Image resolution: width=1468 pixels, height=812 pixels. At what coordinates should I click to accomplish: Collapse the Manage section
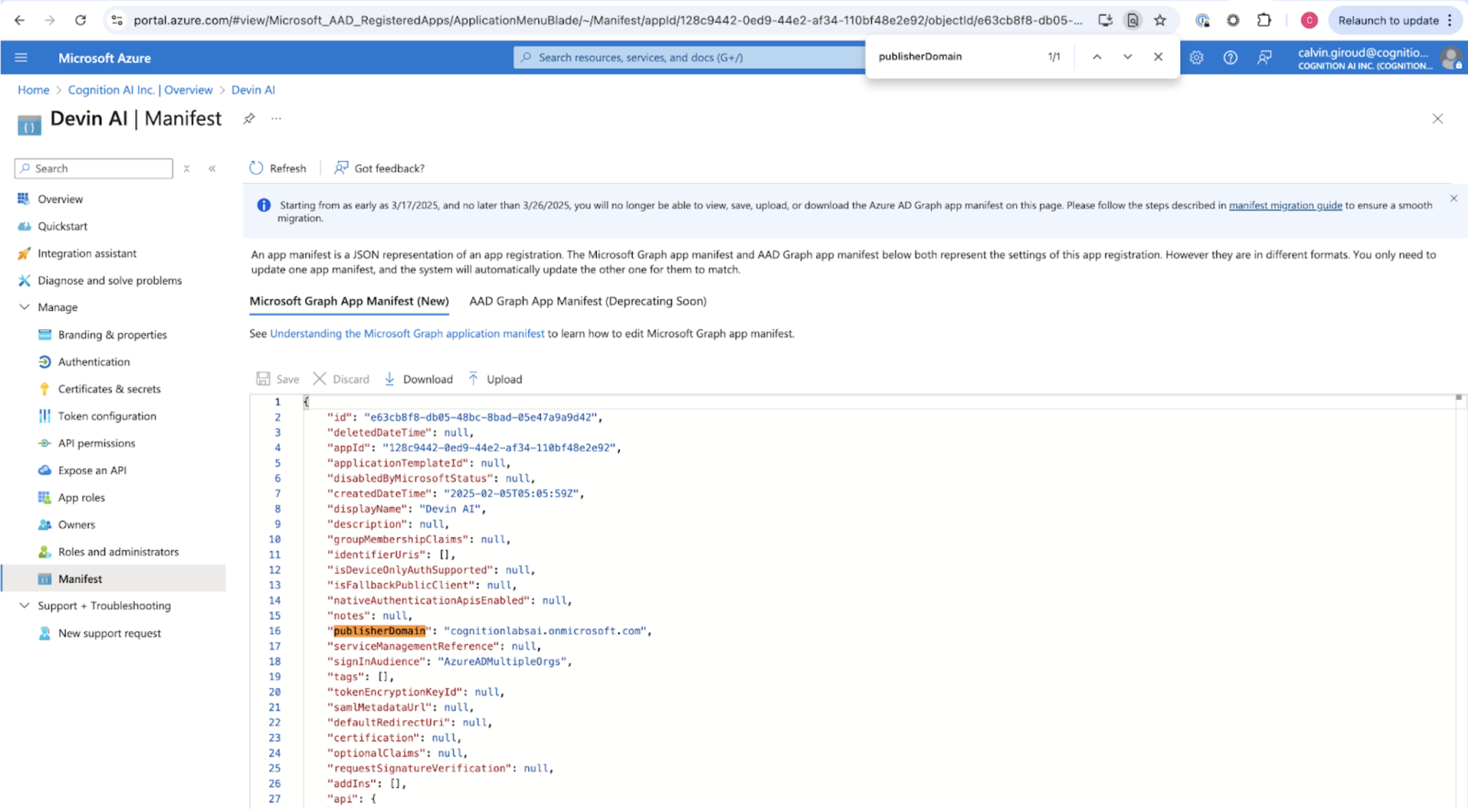click(25, 307)
